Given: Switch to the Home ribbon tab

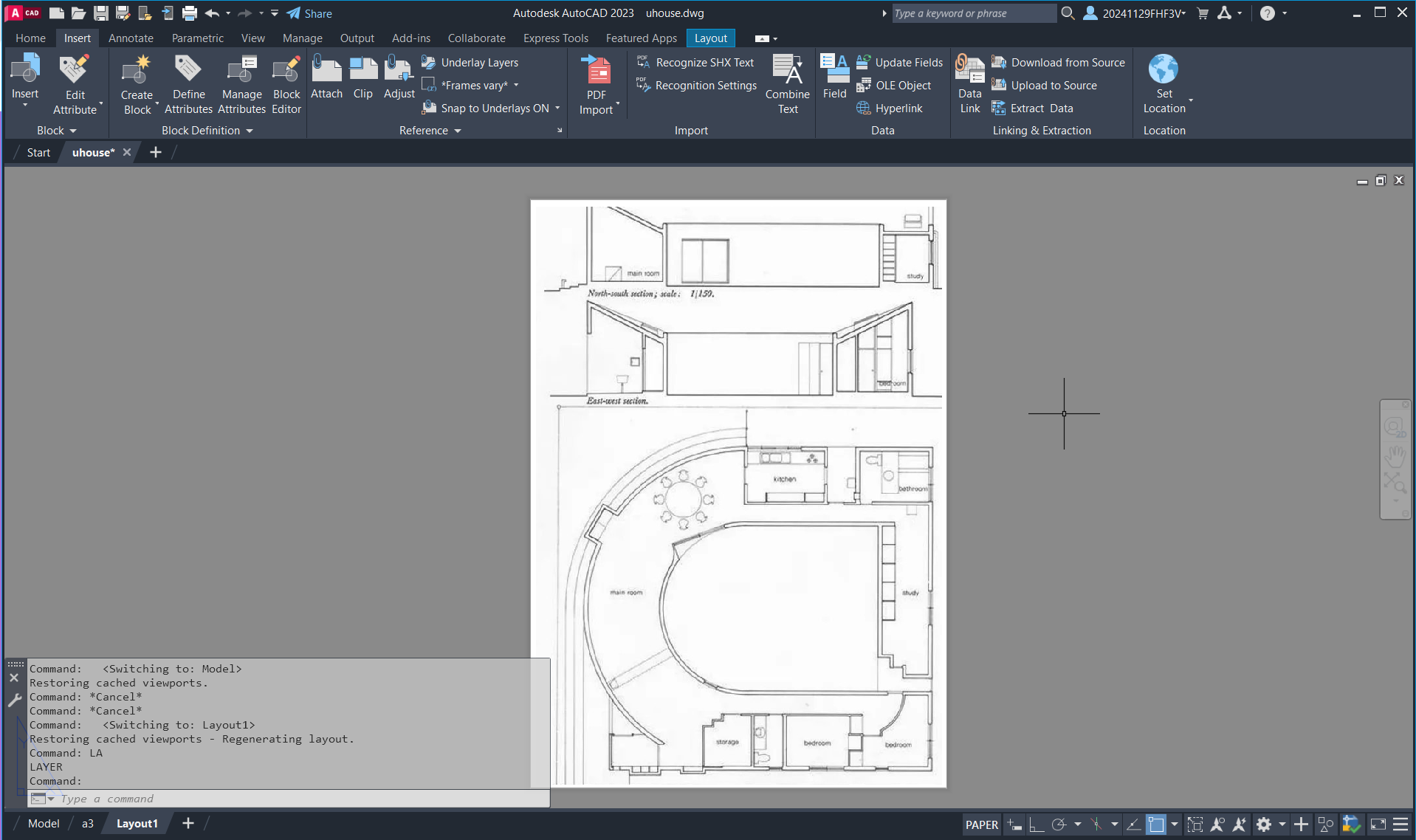Looking at the screenshot, I should tap(30, 38).
